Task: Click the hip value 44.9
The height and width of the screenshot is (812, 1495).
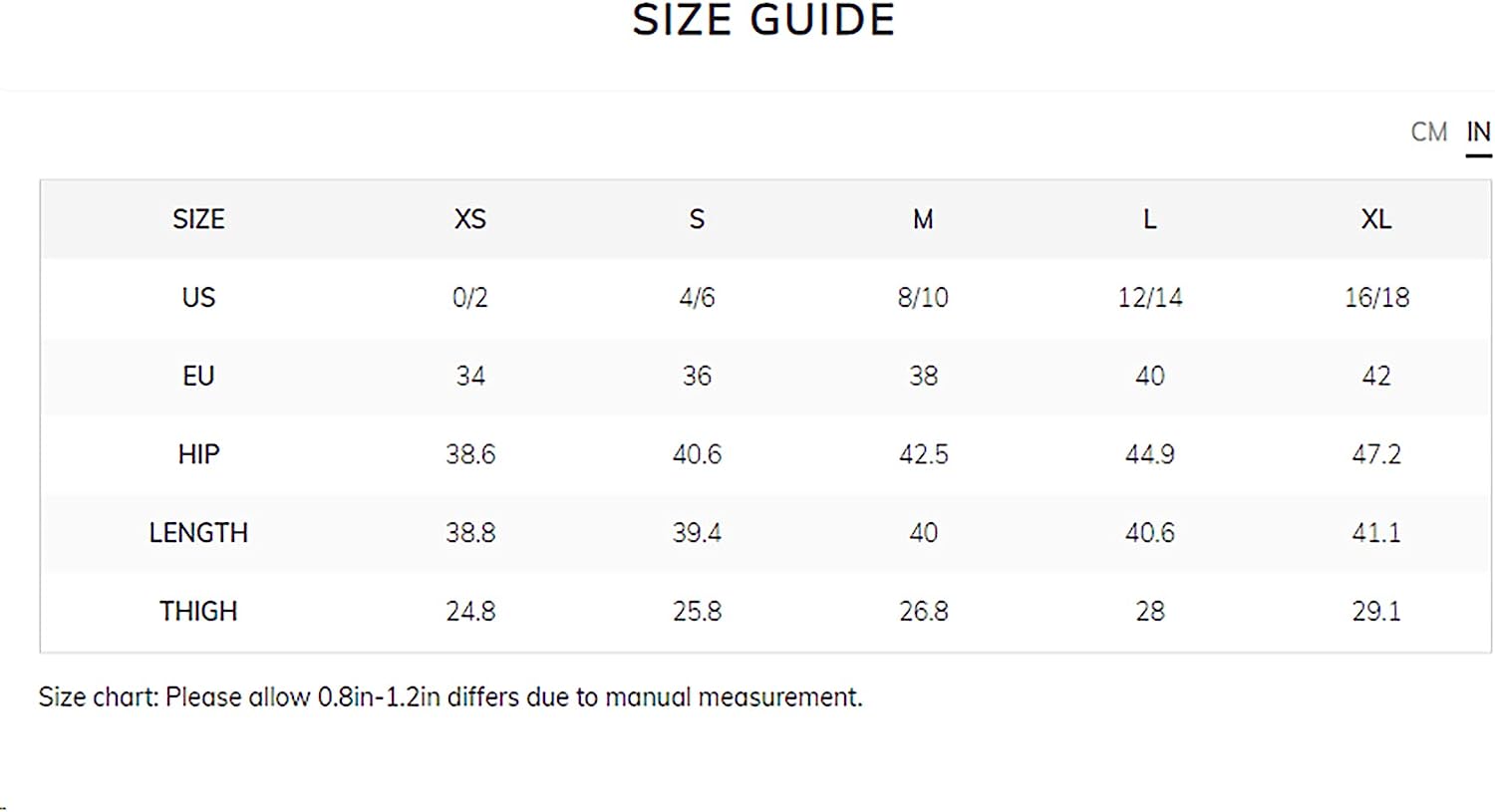Action: (x=1149, y=454)
